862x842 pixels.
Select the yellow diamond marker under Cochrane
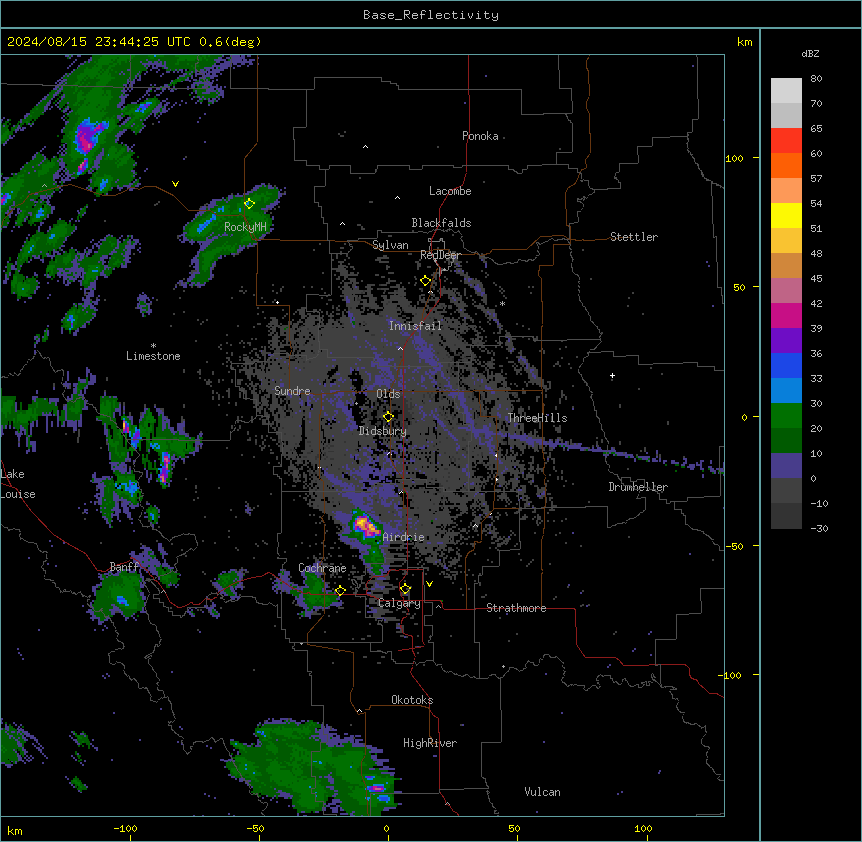point(340,591)
